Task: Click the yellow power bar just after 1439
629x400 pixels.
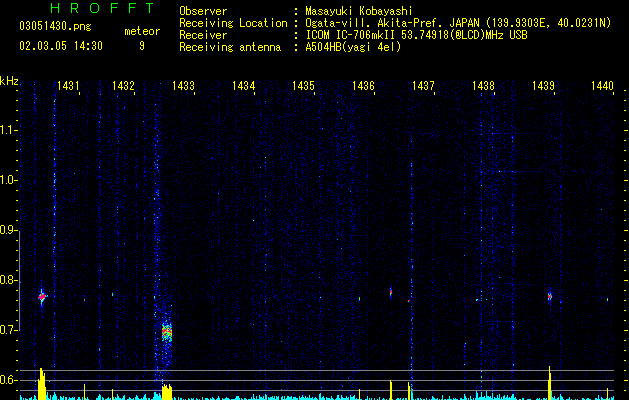Action: pos(550,383)
